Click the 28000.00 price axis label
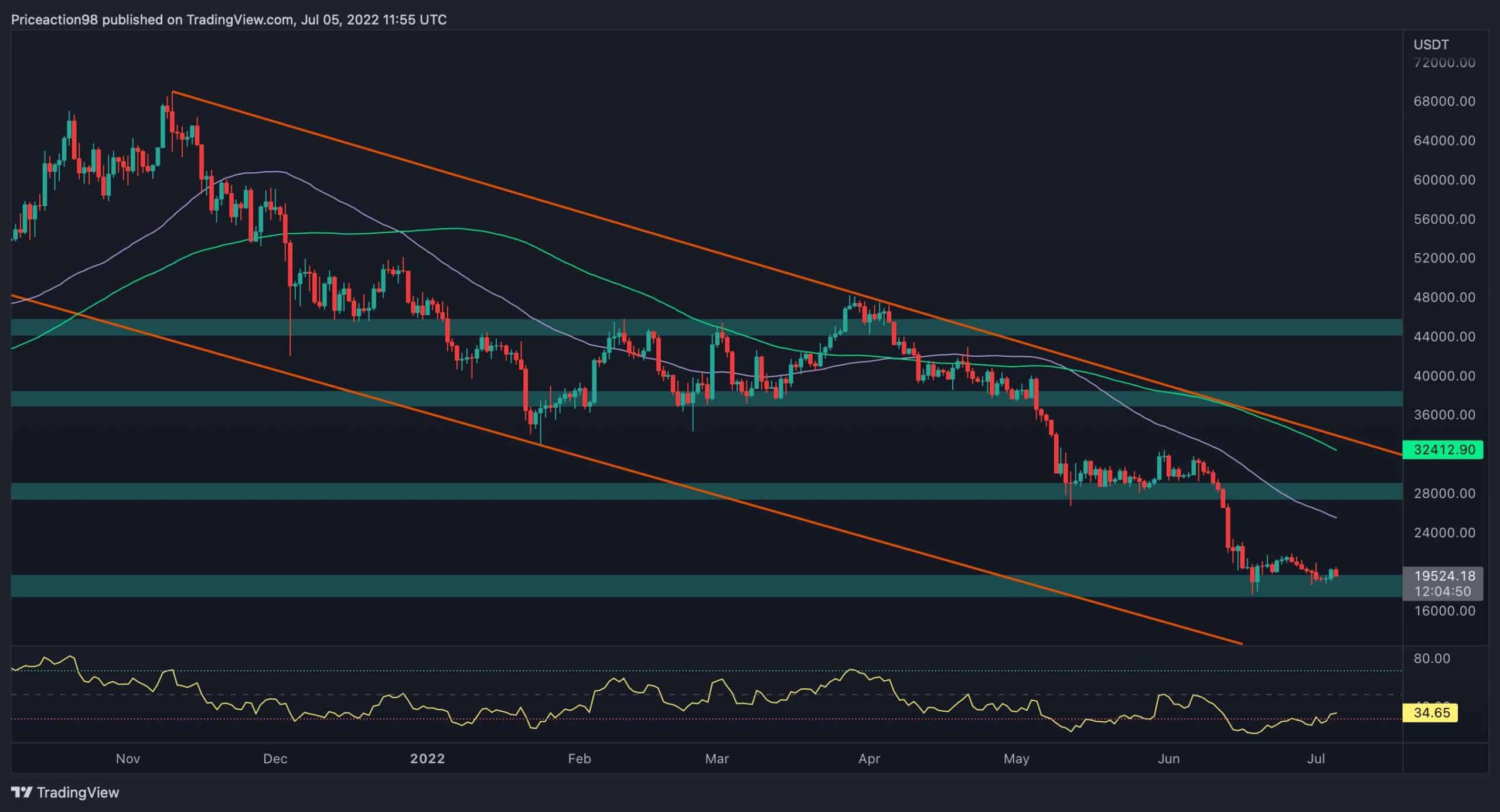 1444,493
